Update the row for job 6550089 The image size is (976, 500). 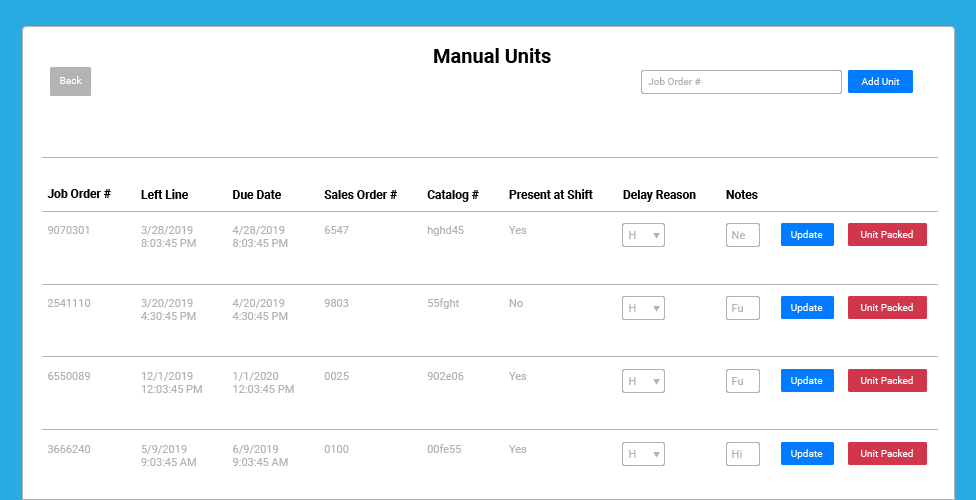[x=807, y=380]
